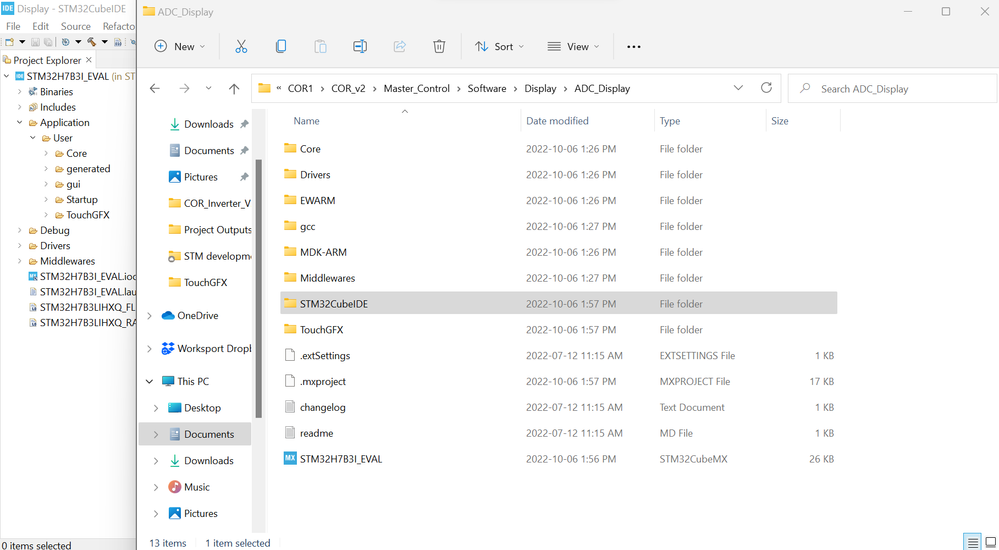
Task: Click the Rename icon in File Explorer toolbar
Action: [359, 47]
